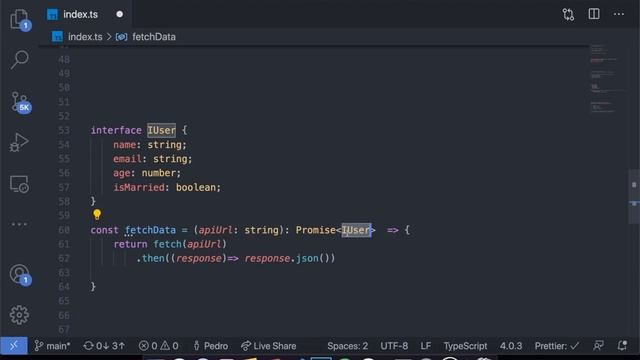Switch git branch via main* indicator
This screenshot has width=640, height=360.
tap(53, 346)
